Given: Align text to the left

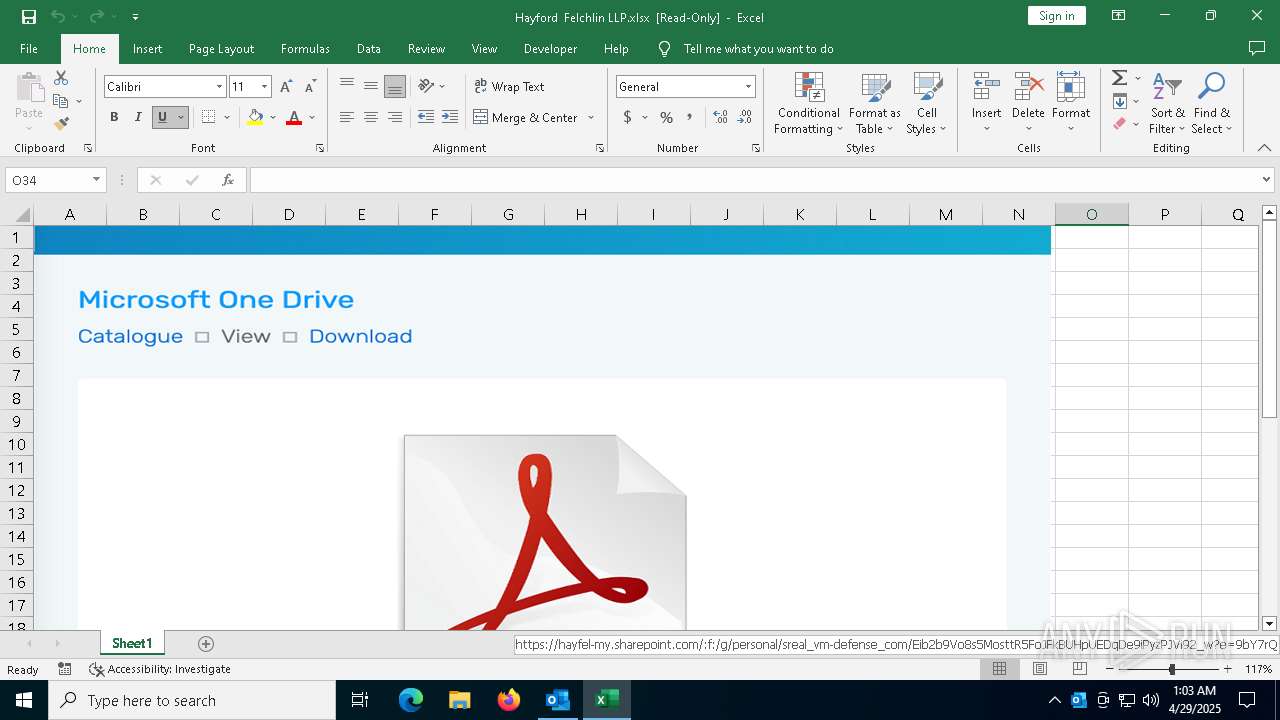Looking at the screenshot, I should pyautogui.click(x=347, y=117).
